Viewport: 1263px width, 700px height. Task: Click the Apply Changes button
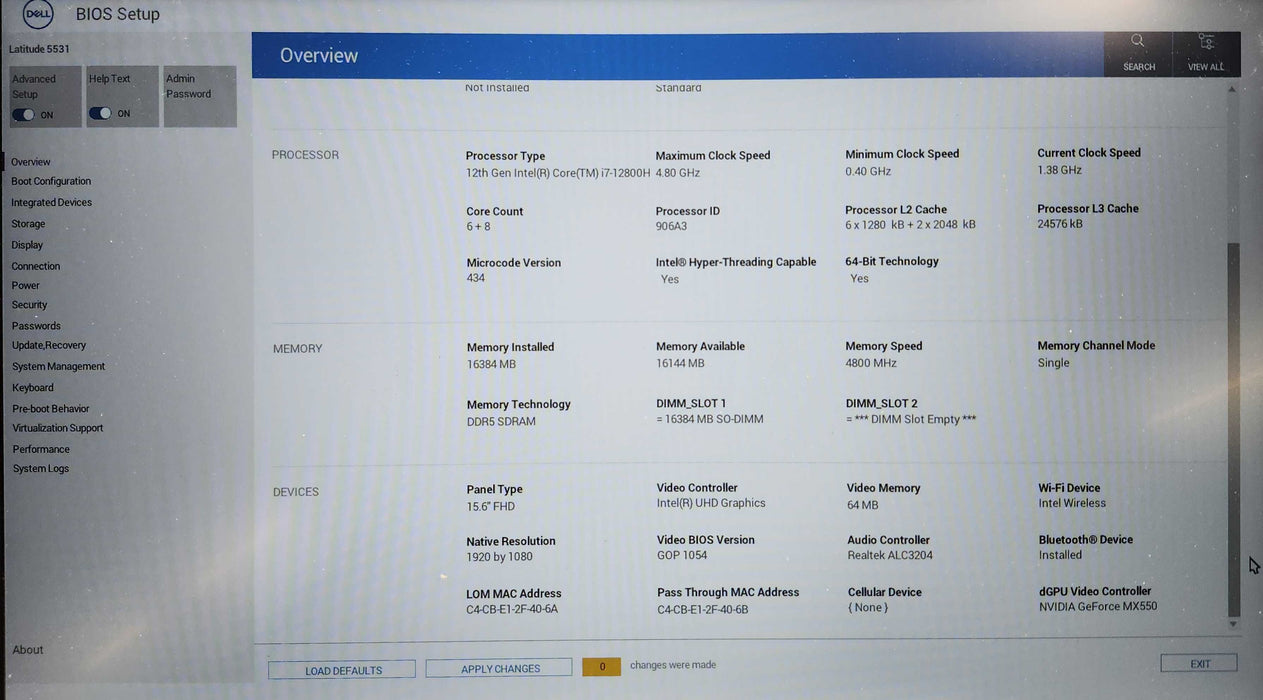pos(499,668)
